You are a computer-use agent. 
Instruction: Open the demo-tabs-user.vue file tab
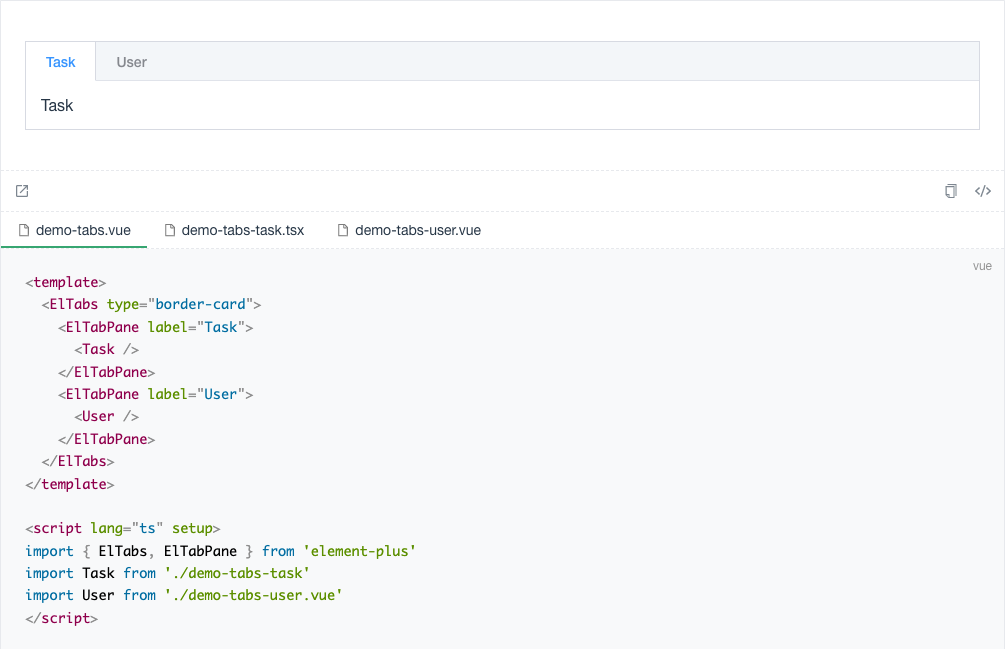[409, 230]
